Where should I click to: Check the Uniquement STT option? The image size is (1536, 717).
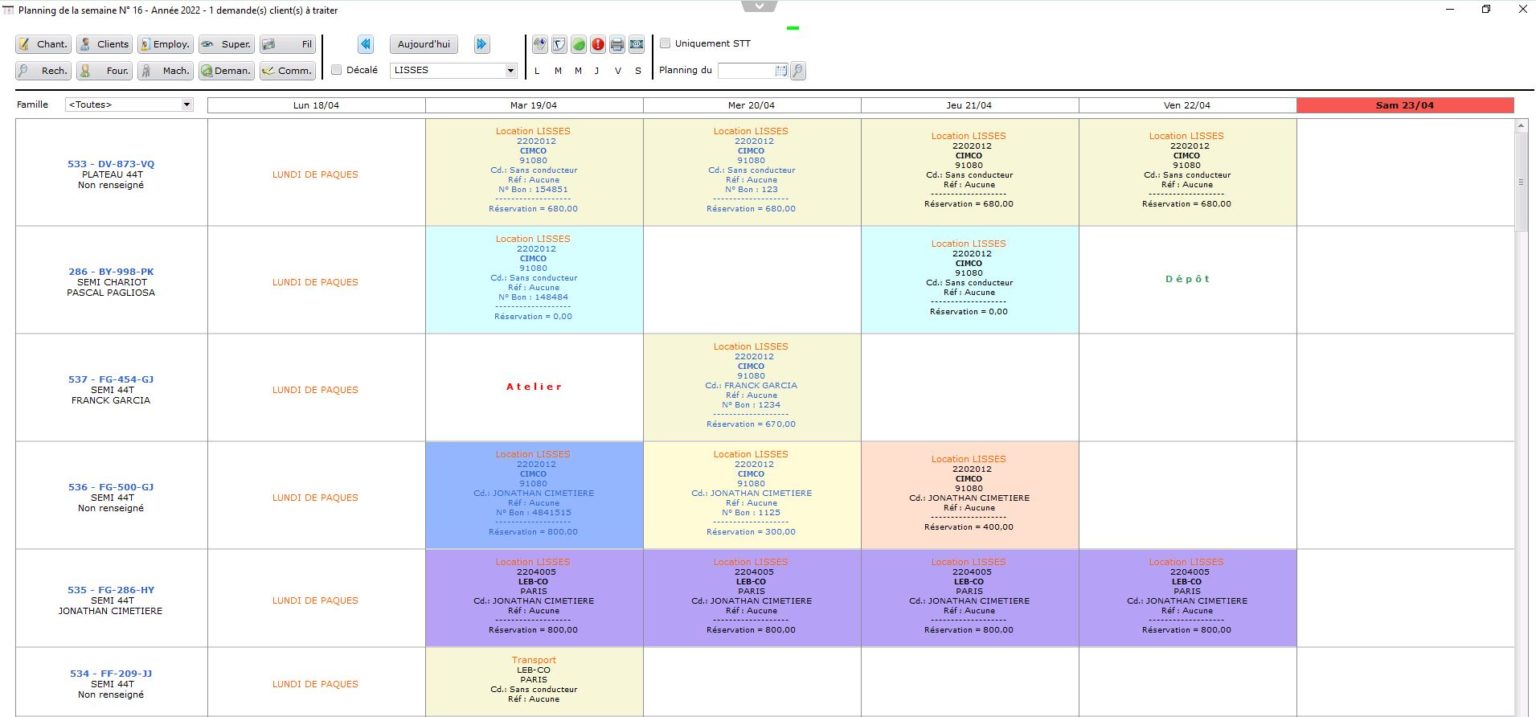point(664,43)
